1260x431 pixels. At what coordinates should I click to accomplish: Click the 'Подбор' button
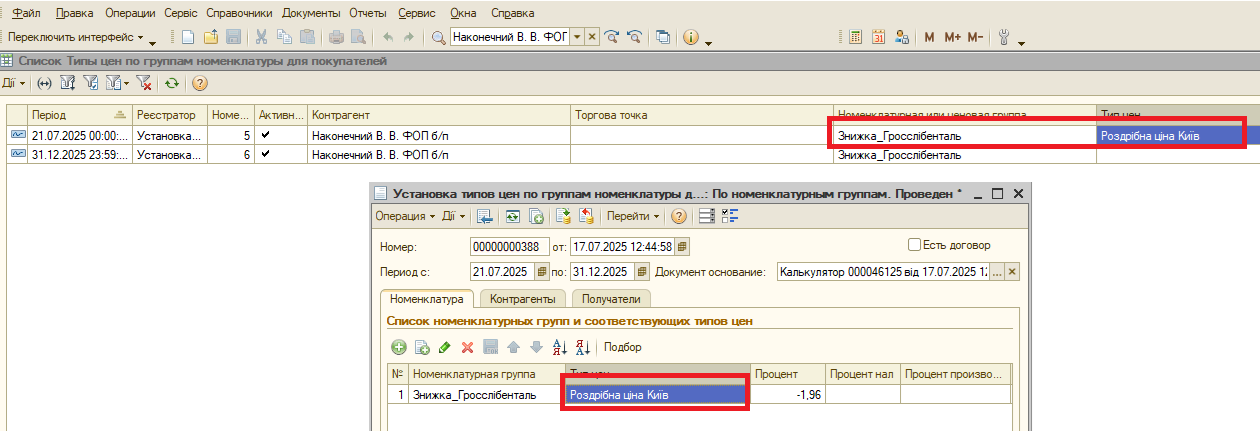tap(622, 347)
